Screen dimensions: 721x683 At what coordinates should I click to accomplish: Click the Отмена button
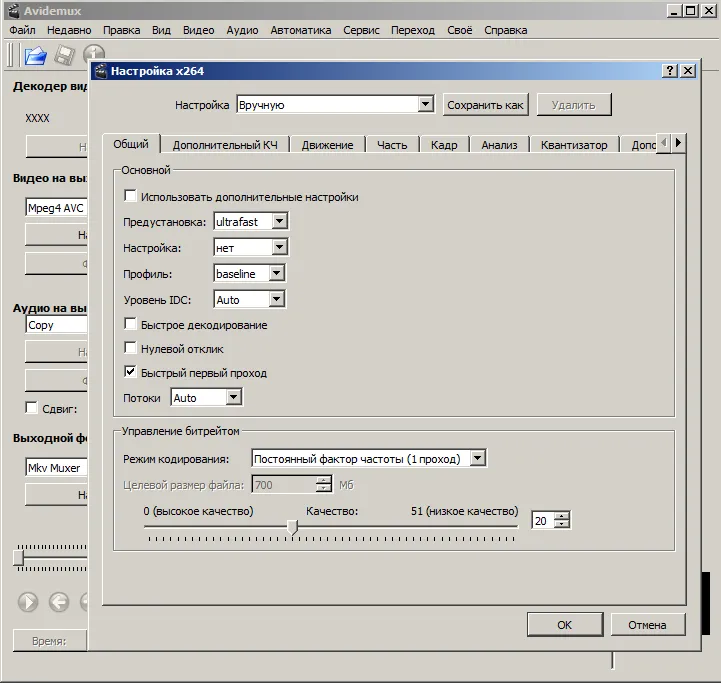[x=647, y=625]
